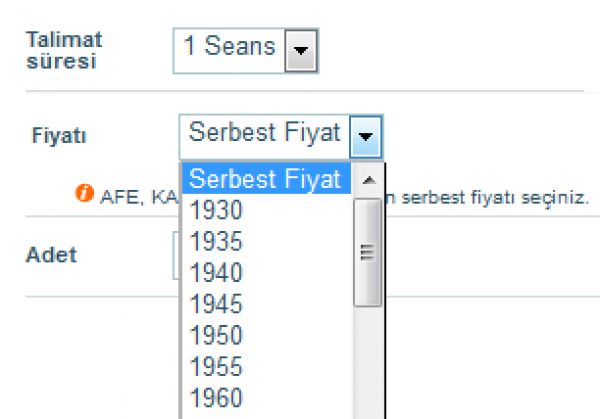Click the scrollbar track below the thumb
The width and height of the screenshot is (600, 419).
[368, 363]
